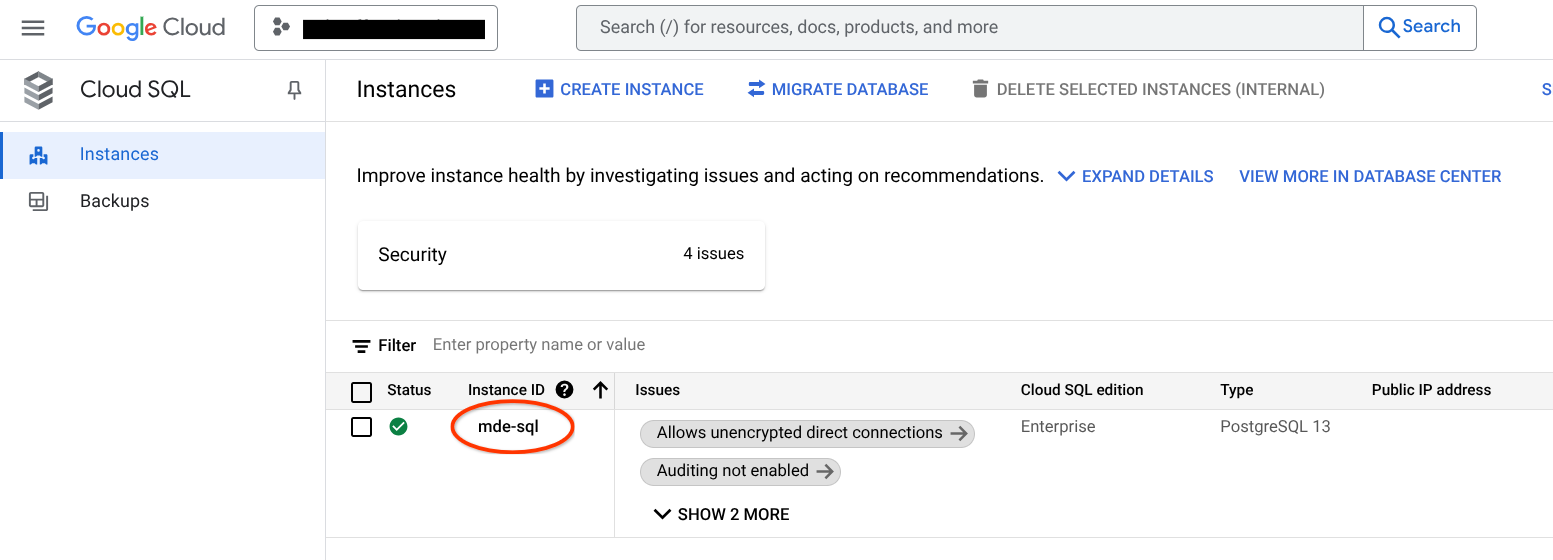Open VIEW MORE IN DATABASE CENTER link
The height and width of the screenshot is (560, 1553).
tap(1370, 176)
